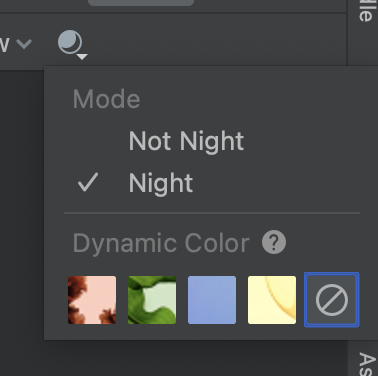Click the truncated 'w' dropdown label
Viewport: 378px width, 376px height.
(x=4, y=44)
